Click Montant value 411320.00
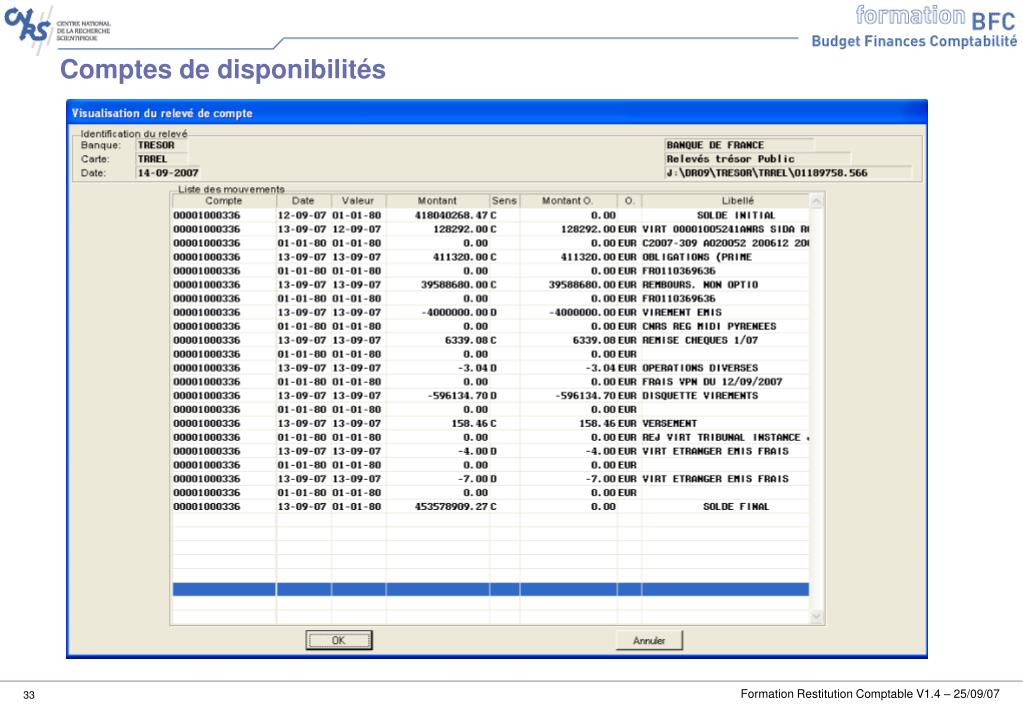Viewport: 1023px width, 708px height. [461, 257]
